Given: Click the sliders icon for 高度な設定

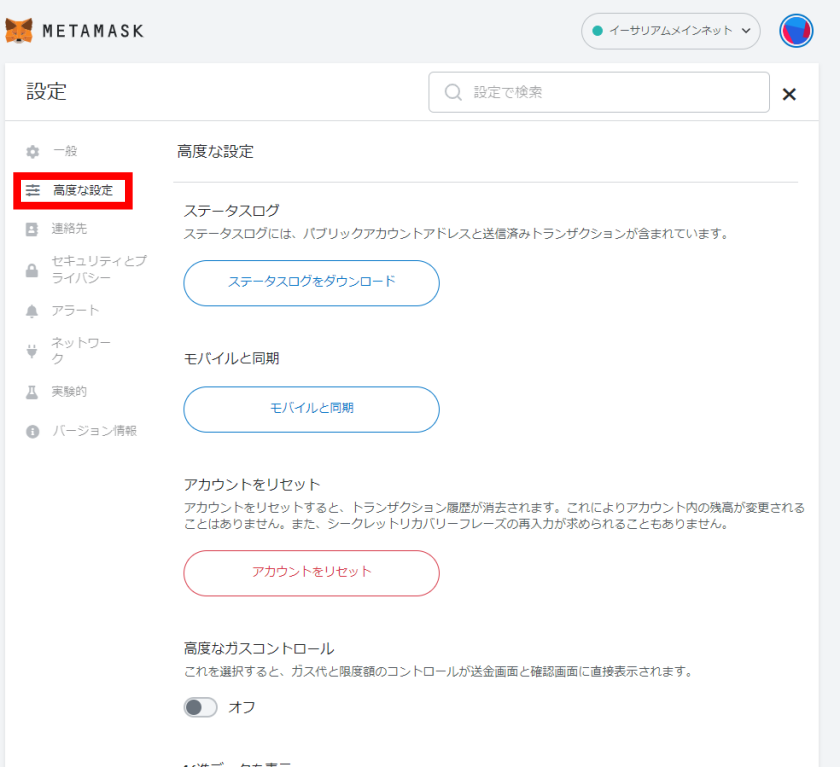Looking at the screenshot, I should point(33,190).
